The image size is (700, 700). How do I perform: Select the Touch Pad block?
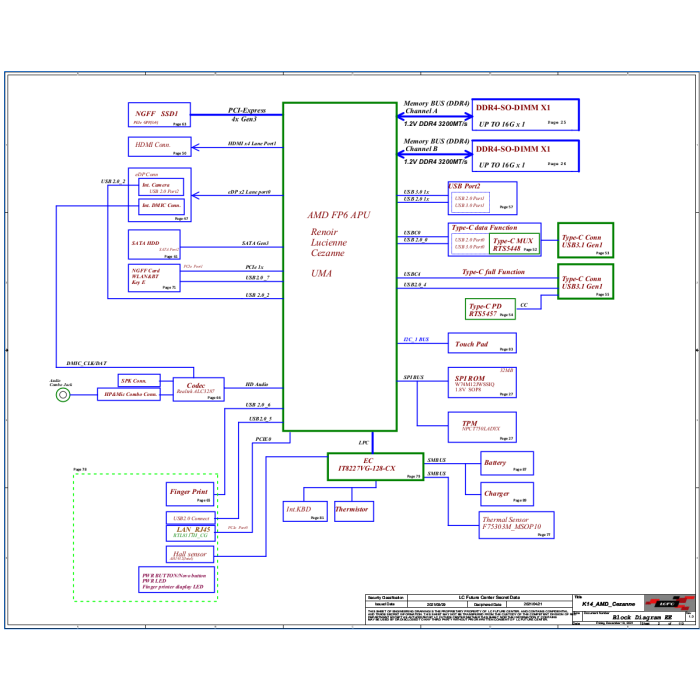[x=482, y=343]
